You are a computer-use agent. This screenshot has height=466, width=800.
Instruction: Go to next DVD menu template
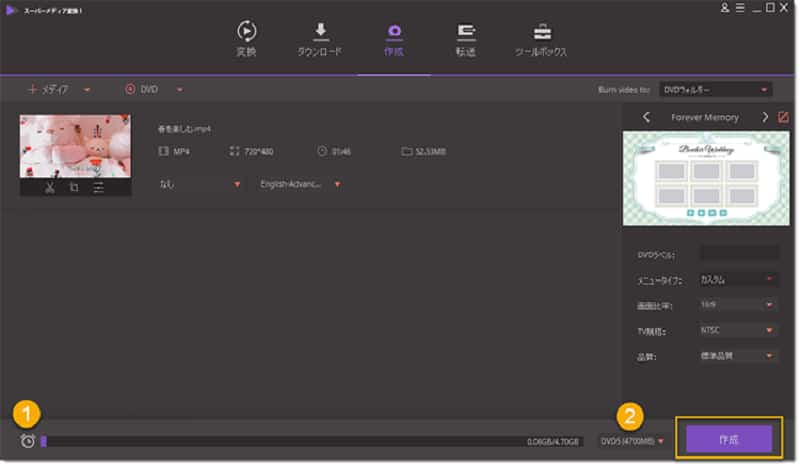click(765, 117)
